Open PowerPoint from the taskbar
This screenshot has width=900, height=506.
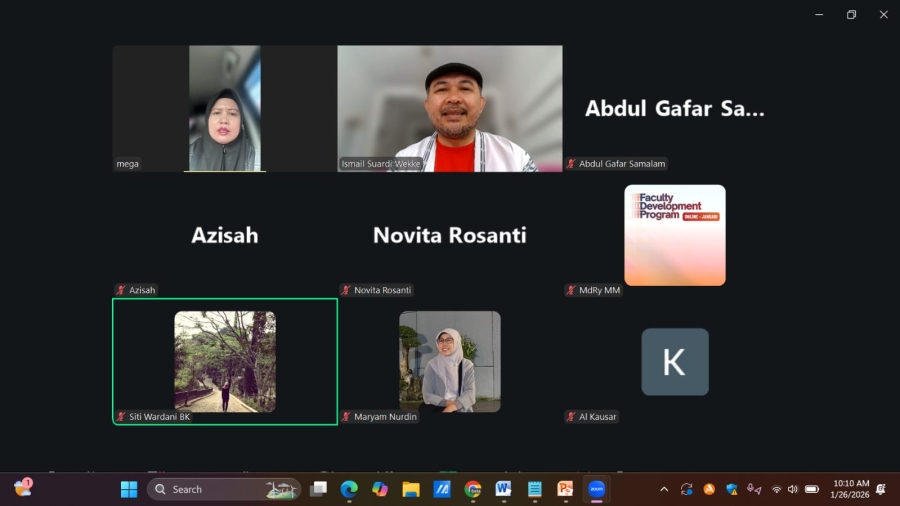tap(565, 489)
